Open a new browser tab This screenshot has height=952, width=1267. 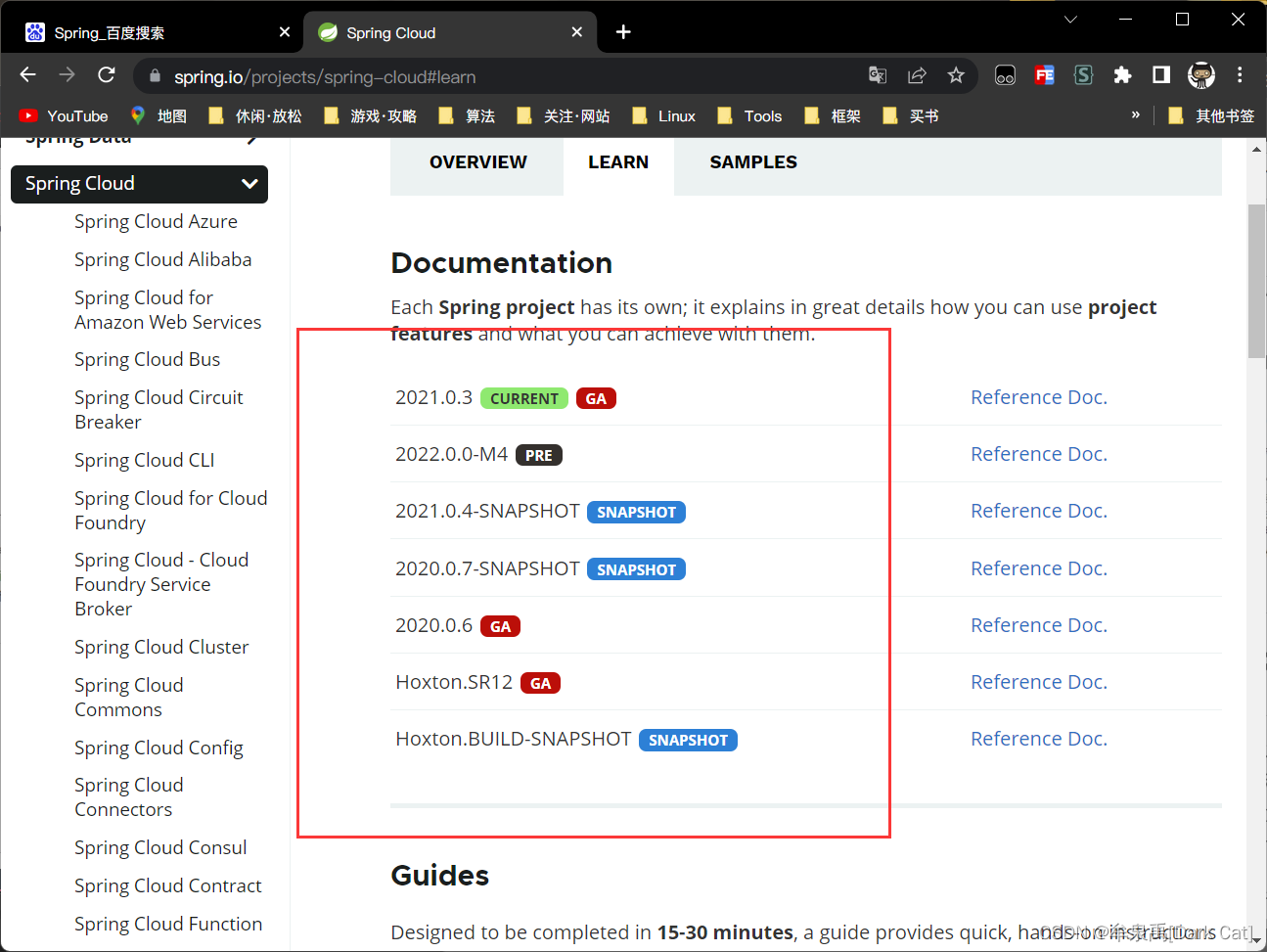[x=623, y=32]
